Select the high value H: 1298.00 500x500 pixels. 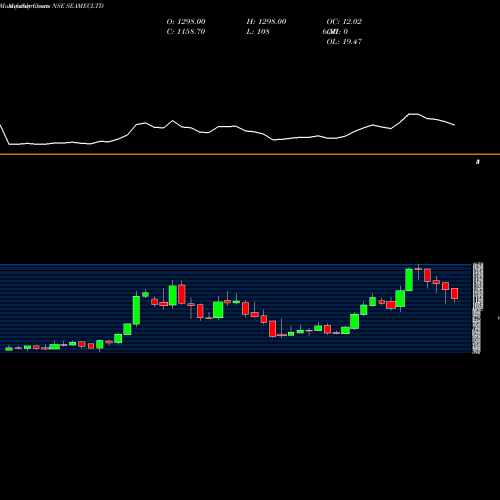point(266,21)
